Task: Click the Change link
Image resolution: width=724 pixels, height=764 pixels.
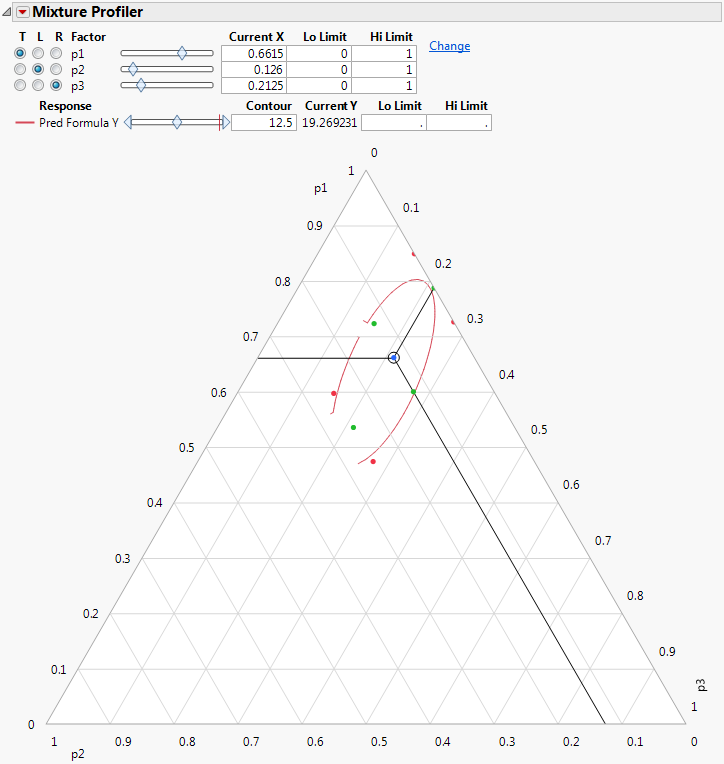Action: point(449,46)
